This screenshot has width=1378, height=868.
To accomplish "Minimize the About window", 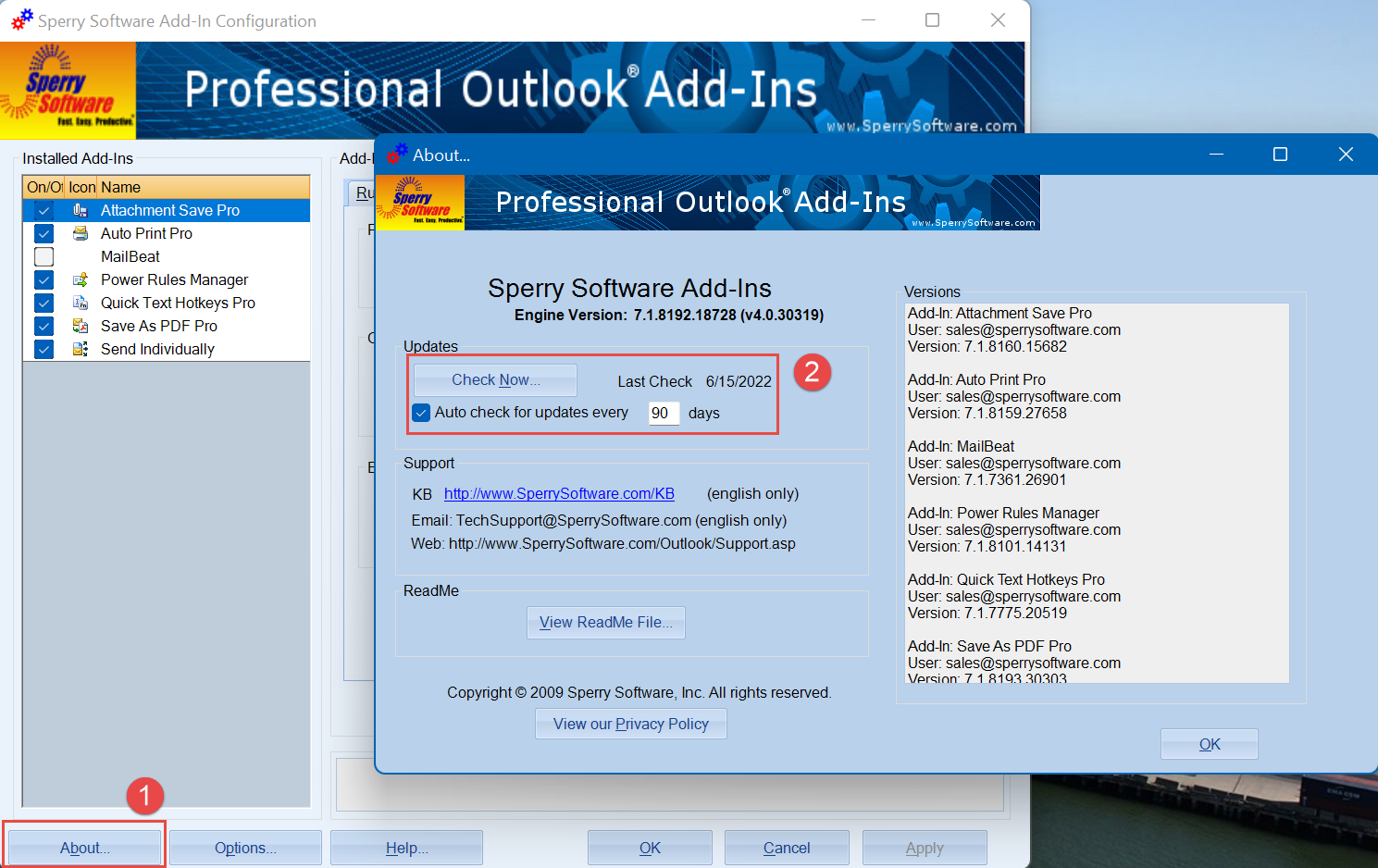I will tap(1216, 155).
